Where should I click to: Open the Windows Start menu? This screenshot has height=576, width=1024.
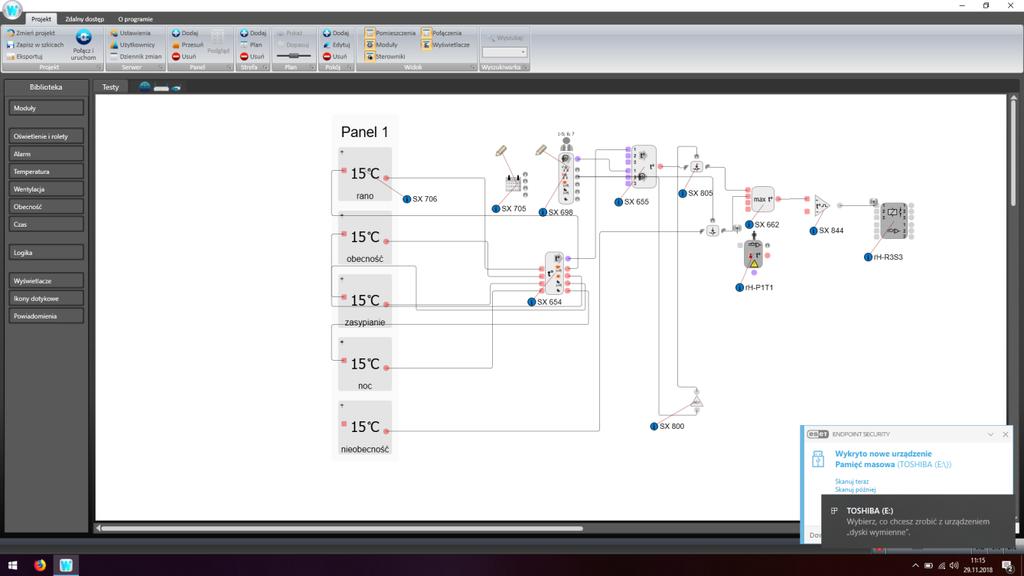pyautogui.click(x=12, y=565)
